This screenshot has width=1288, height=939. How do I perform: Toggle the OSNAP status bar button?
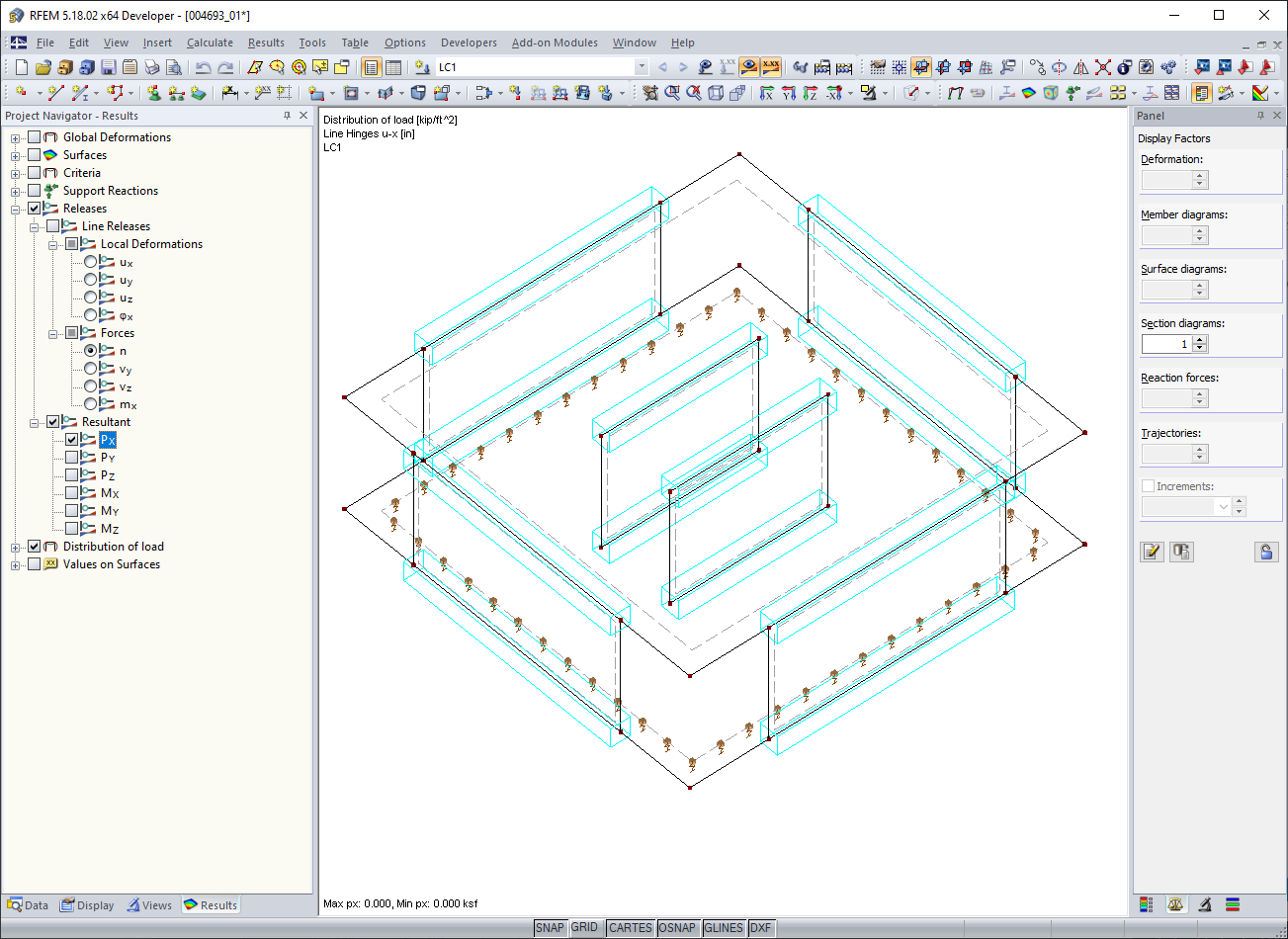point(678,928)
